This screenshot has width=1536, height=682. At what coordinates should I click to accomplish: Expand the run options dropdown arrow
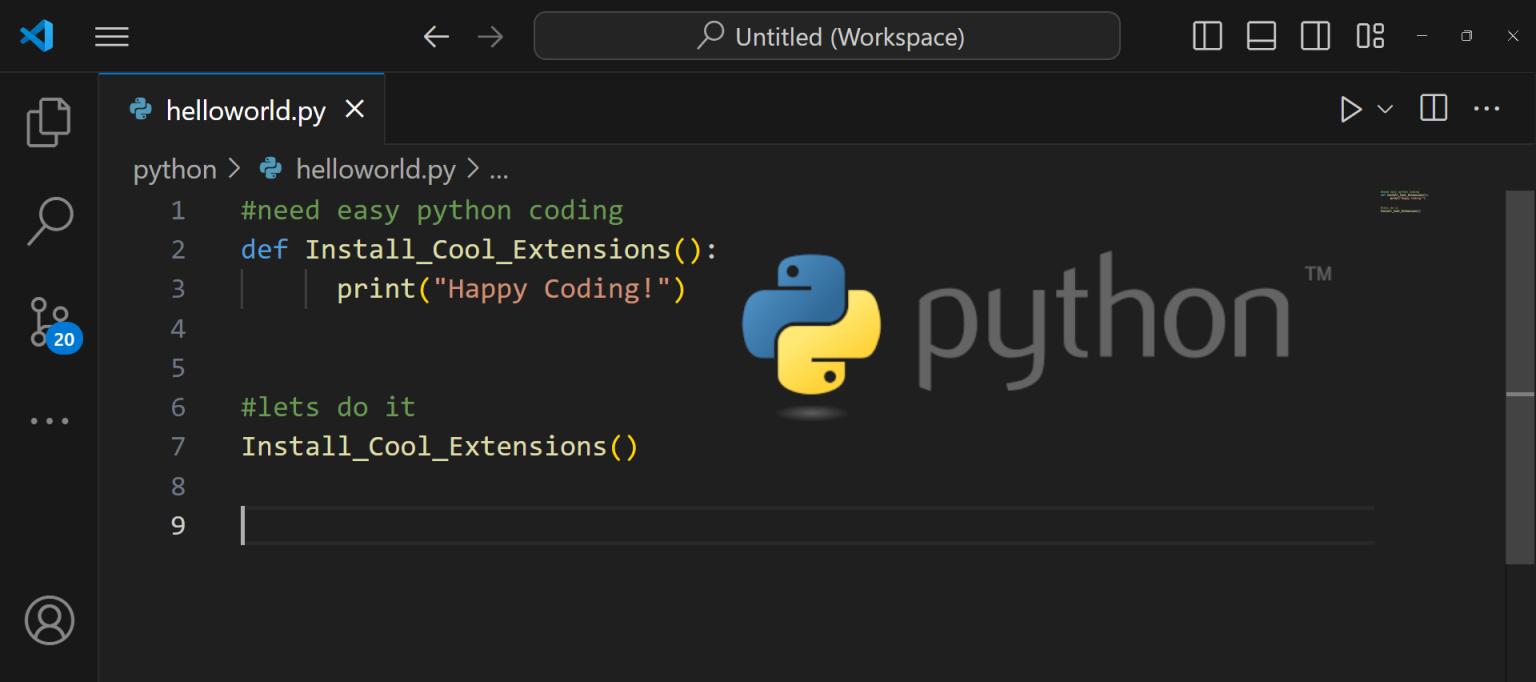tap(1385, 109)
